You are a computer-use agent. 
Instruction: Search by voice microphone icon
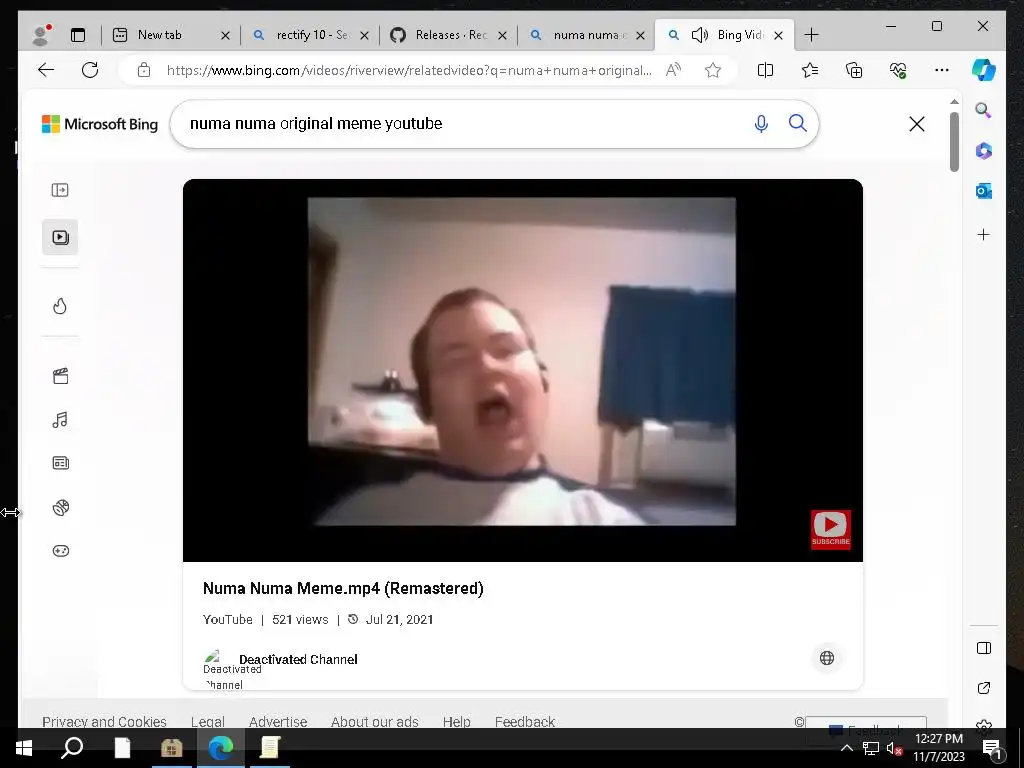[761, 123]
